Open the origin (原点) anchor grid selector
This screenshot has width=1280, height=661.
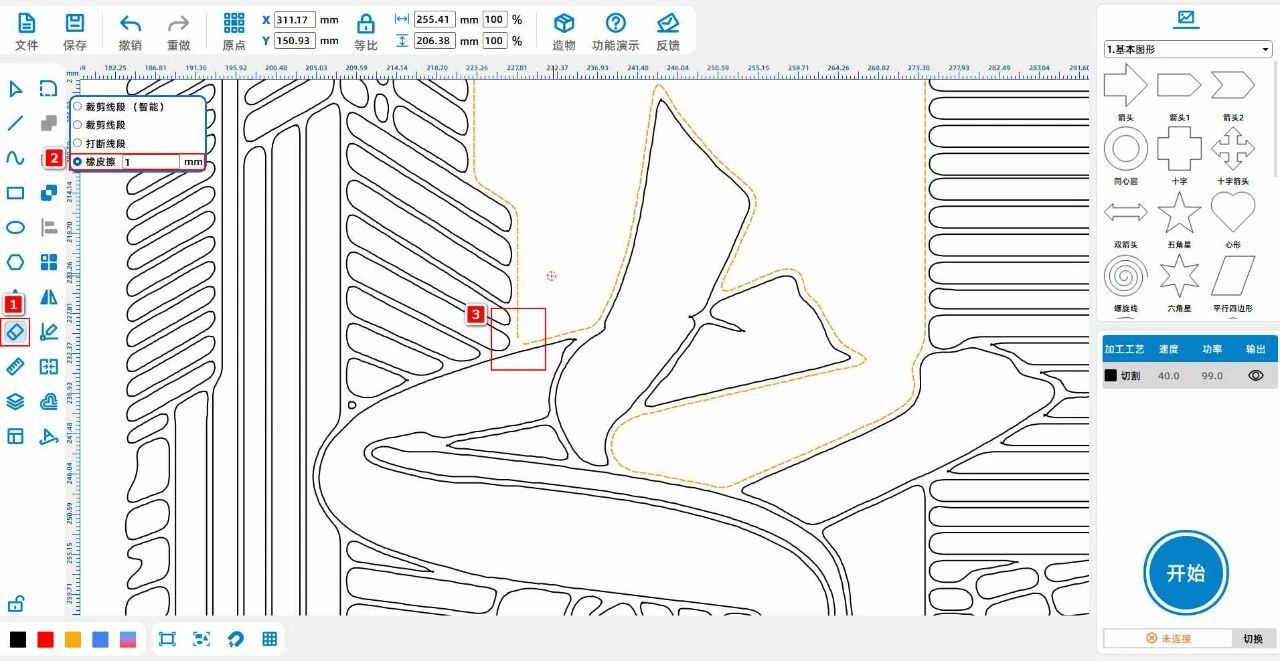pyautogui.click(x=233, y=24)
